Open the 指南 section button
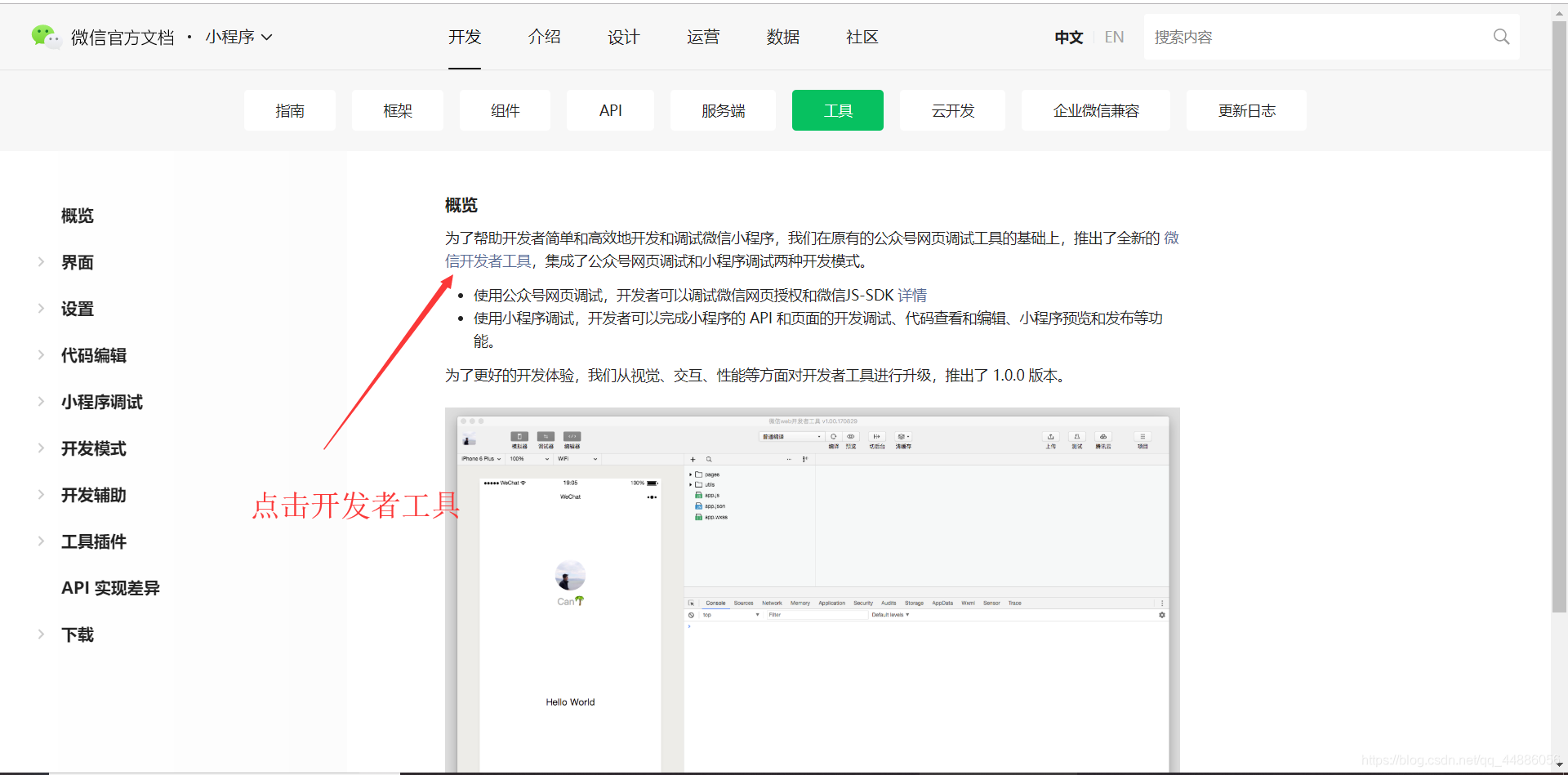 click(290, 110)
